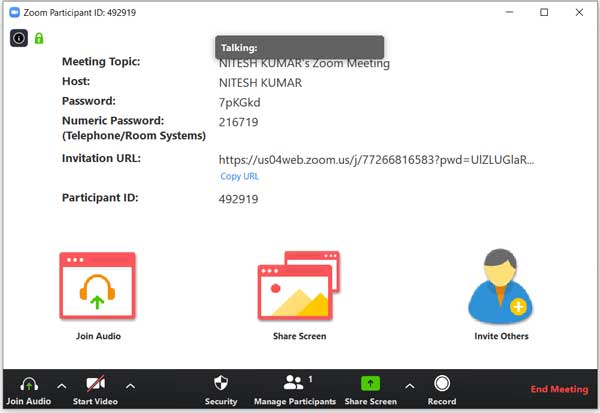The width and height of the screenshot is (600, 413).
Task: Click the Copy URL link
Action: click(x=240, y=176)
